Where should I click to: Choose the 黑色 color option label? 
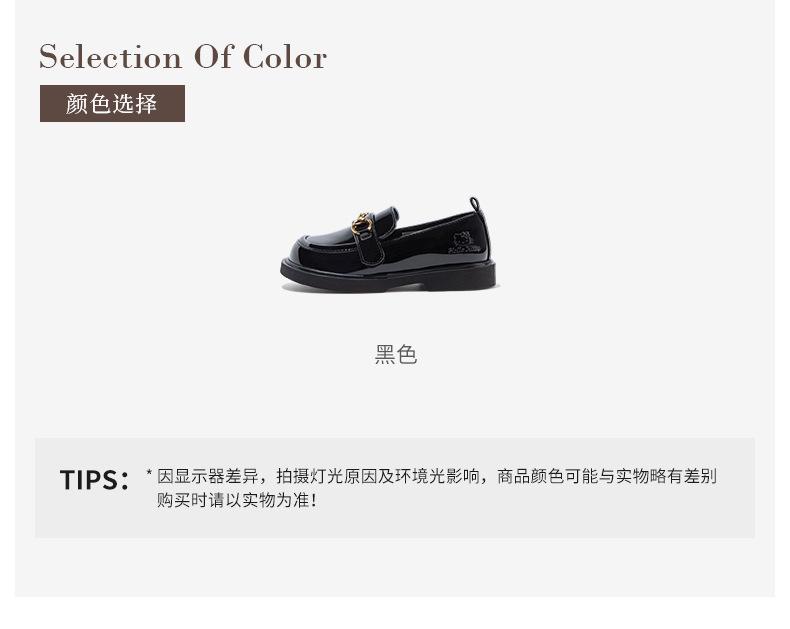pos(396,354)
